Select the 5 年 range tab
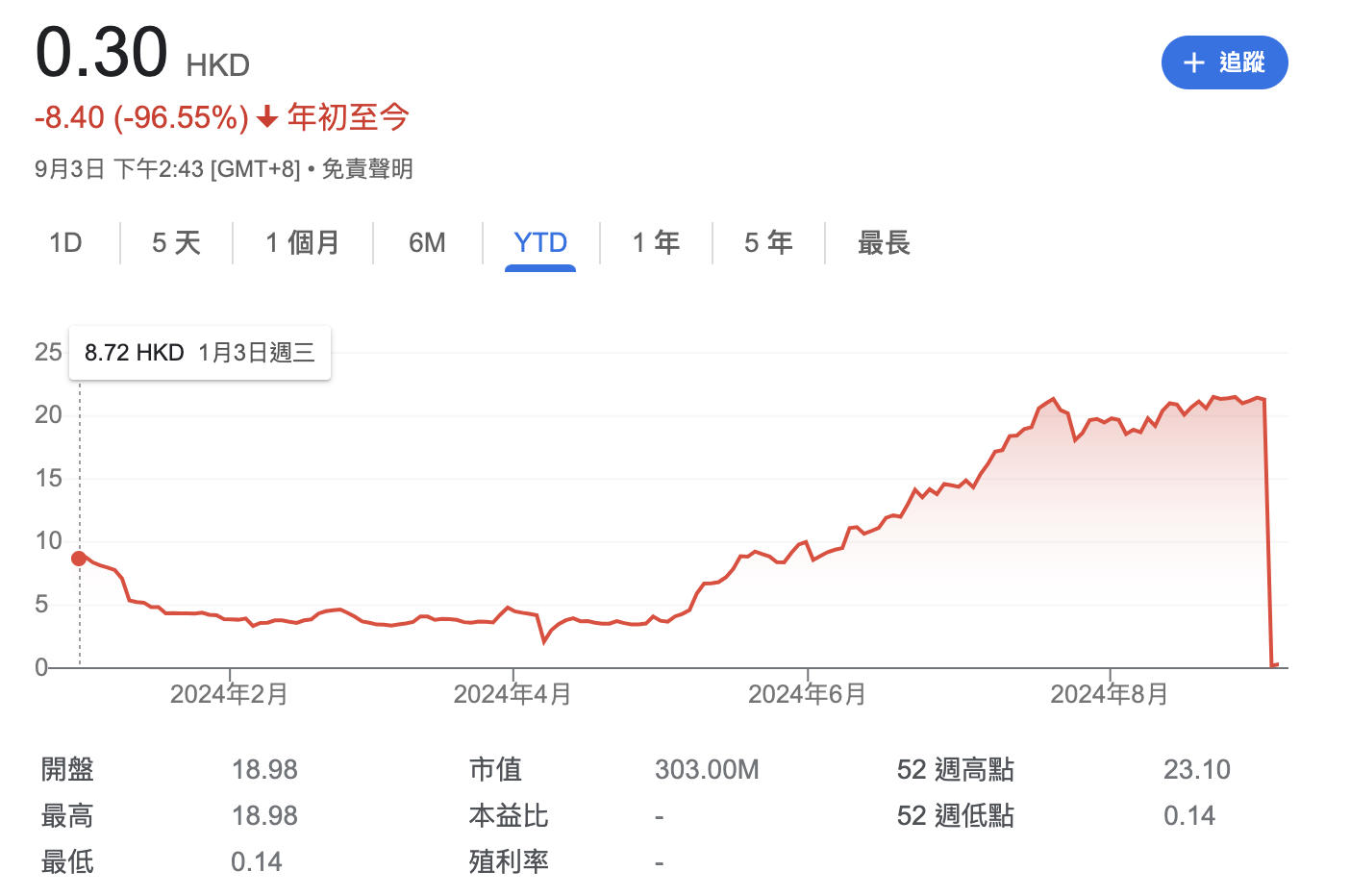This screenshot has height=896, width=1350. 768,242
